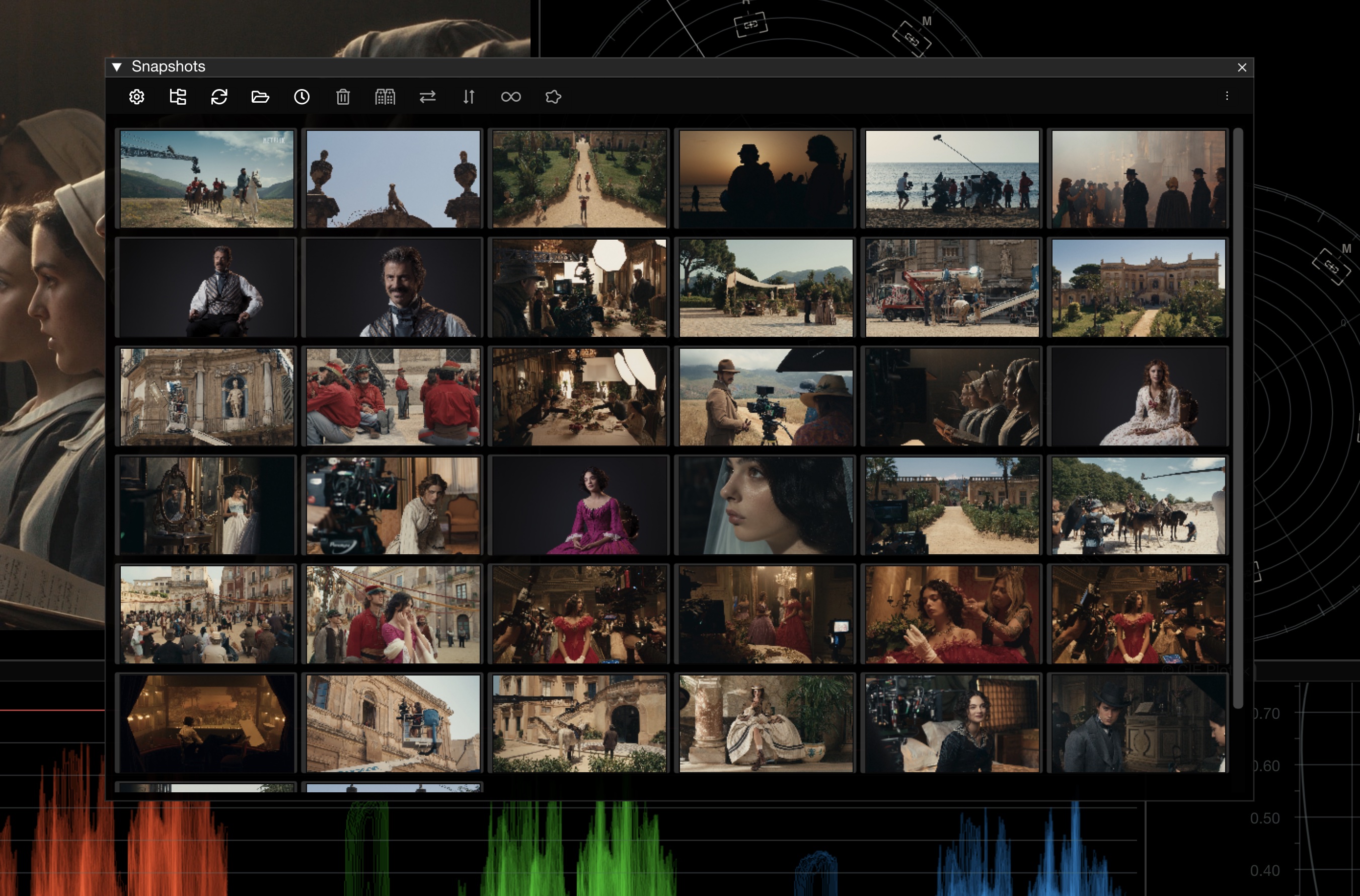
Task: Select the palace exterior blue sky snapshot
Action: coord(1139,287)
